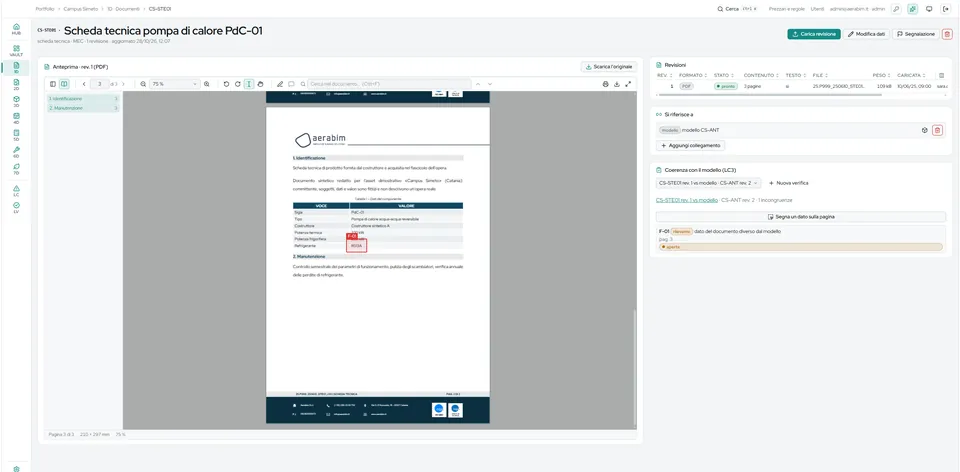Select the 6D maintenance sidebar icon
960x472 pixels.
pyautogui.click(x=16, y=152)
